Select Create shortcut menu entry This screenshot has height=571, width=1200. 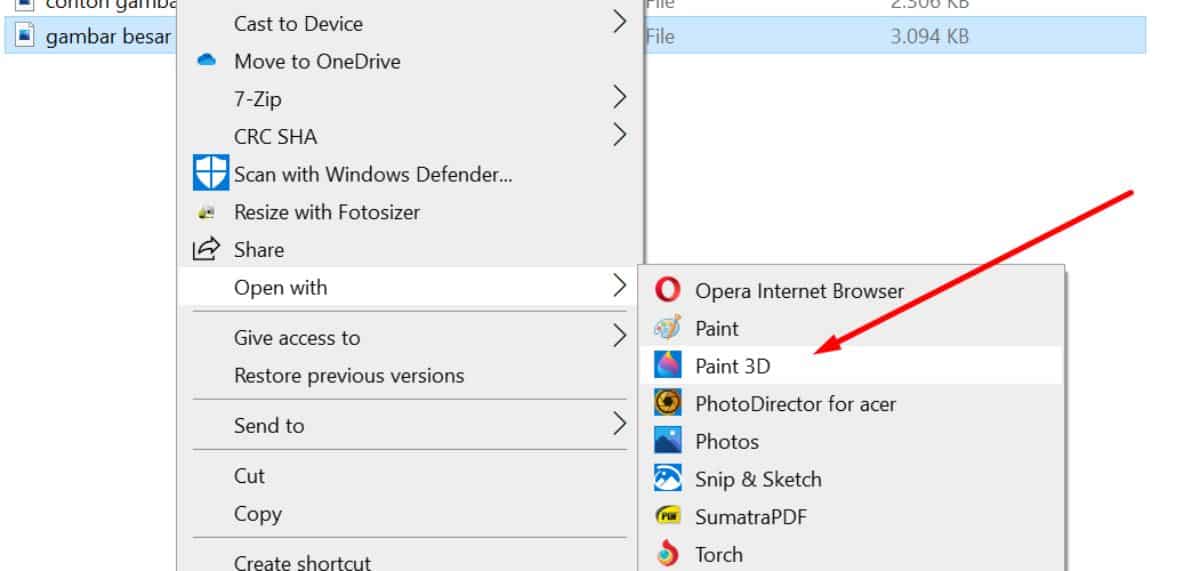tap(302, 562)
